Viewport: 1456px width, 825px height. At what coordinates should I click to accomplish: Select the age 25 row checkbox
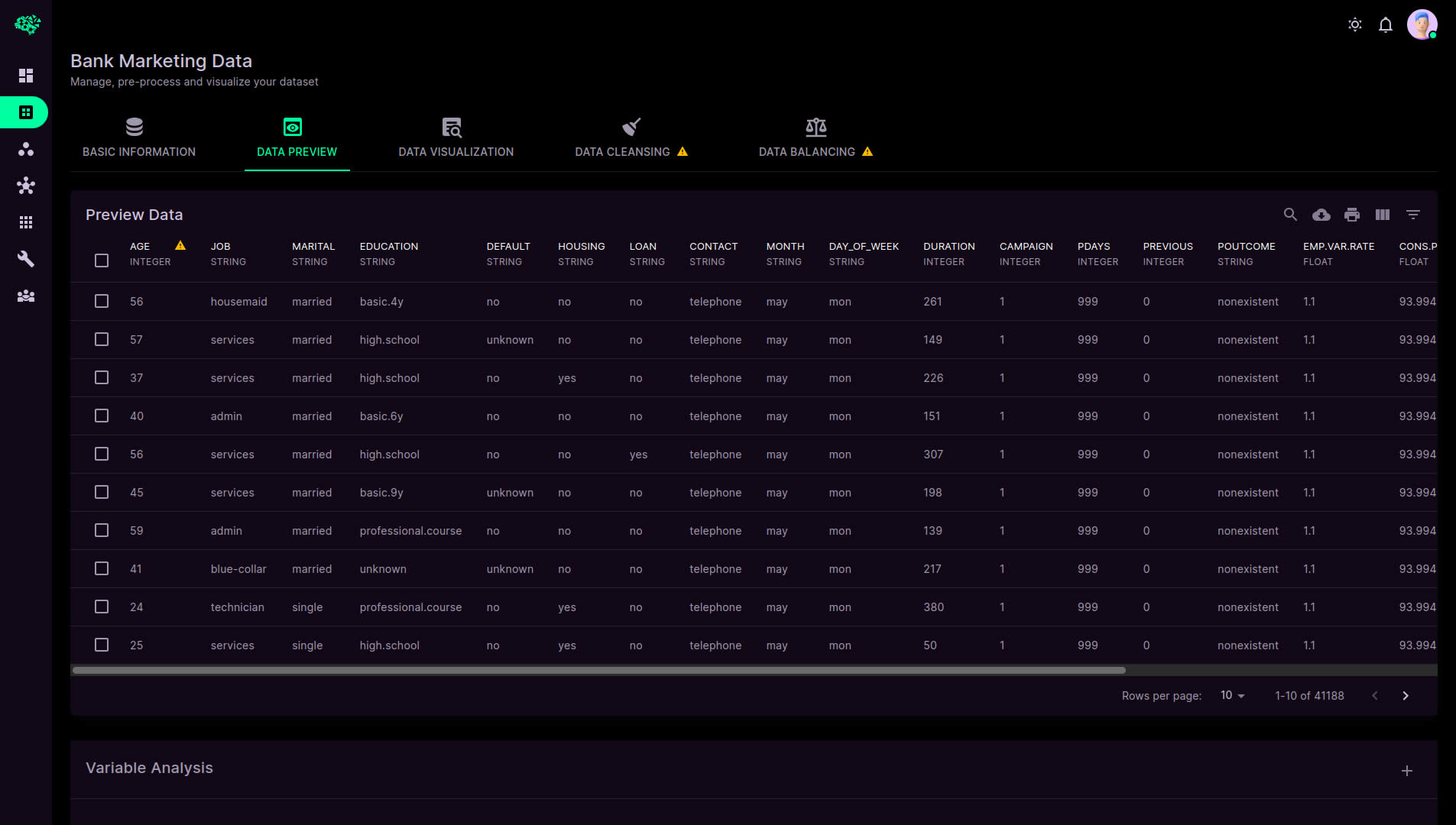coord(102,645)
